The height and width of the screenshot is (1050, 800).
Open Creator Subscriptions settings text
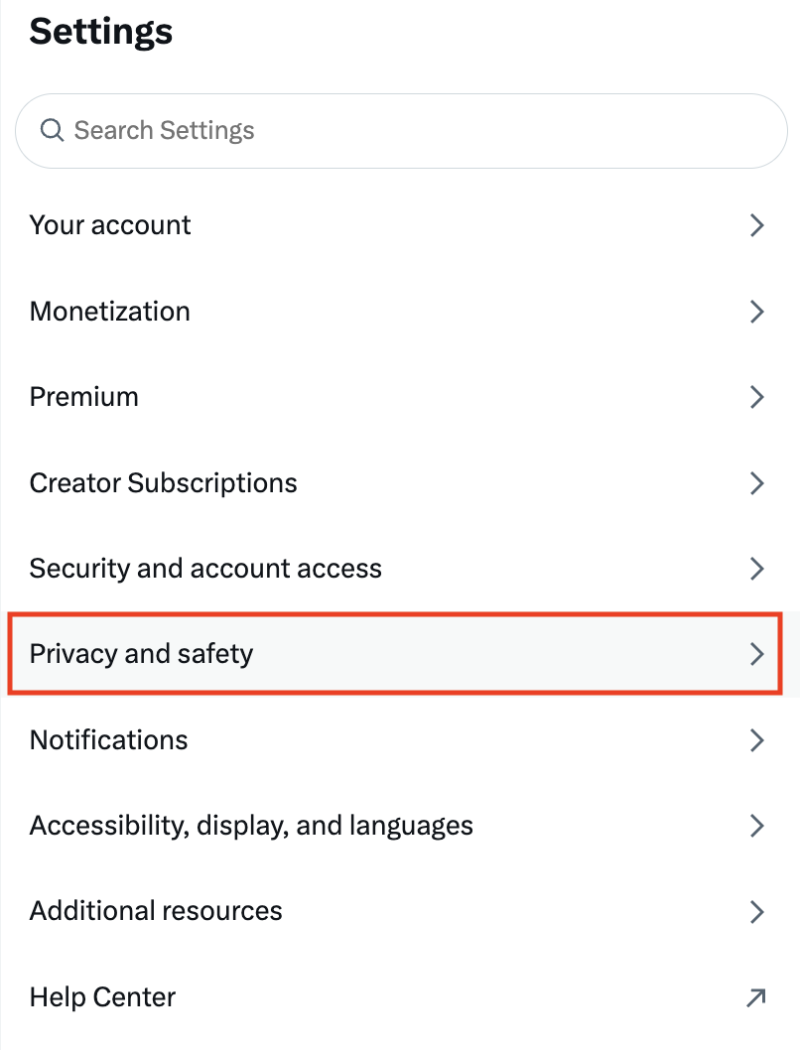coord(163,483)
